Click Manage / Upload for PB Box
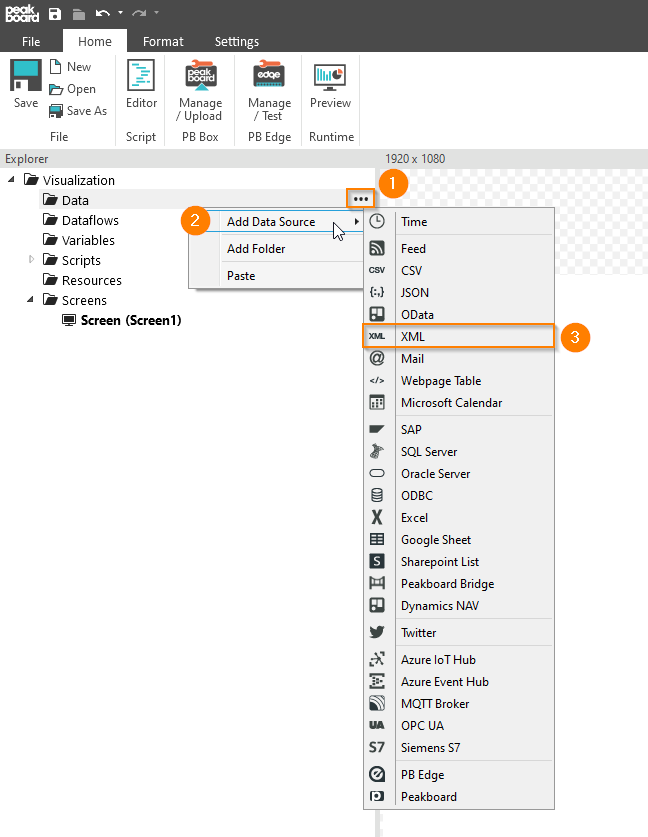Image resolution: width=648 pixels, height=837 pixels. click(200, 90)
